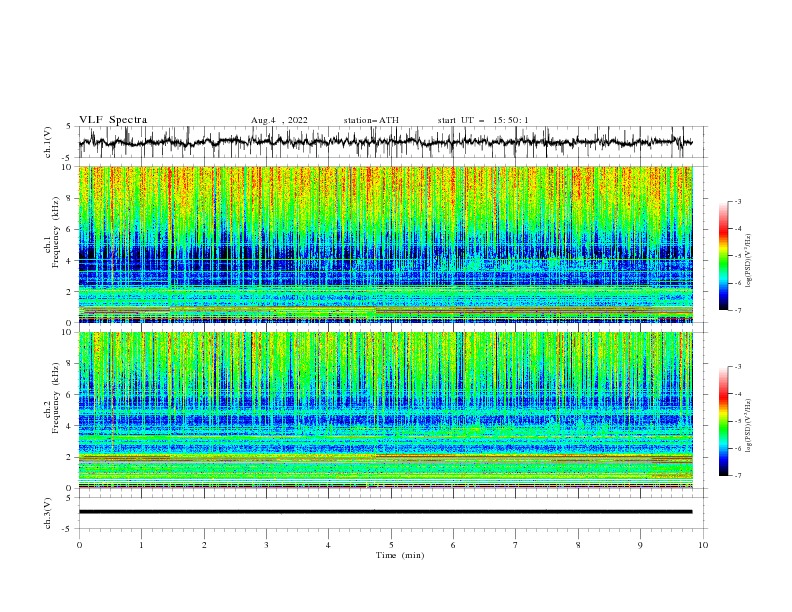
Task: Click the "ch.1(V)" waveform axis label
Action: click(48, 142)
